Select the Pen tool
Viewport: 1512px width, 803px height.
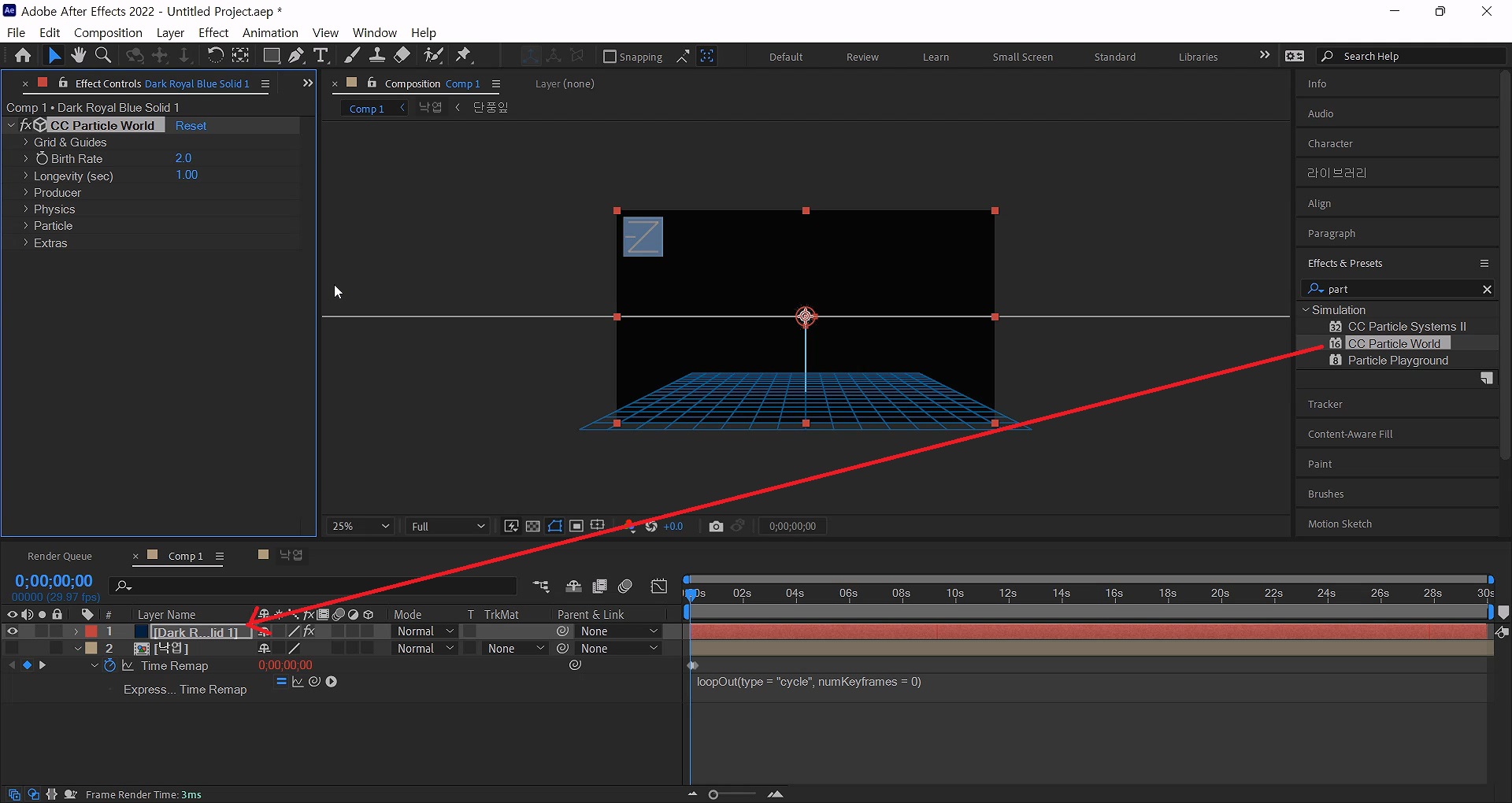296,55
